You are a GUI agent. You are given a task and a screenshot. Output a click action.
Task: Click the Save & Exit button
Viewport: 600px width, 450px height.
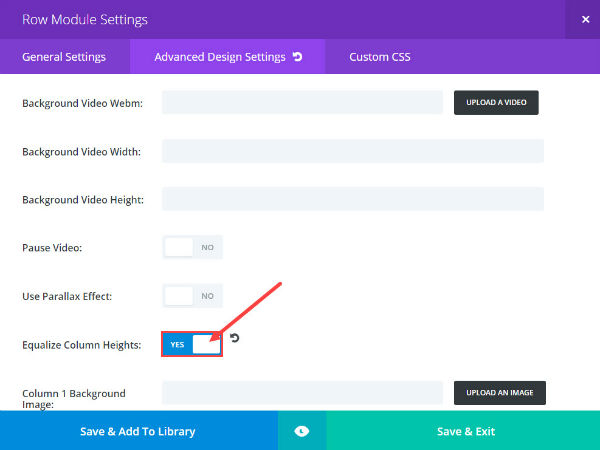tap(466, 431)
